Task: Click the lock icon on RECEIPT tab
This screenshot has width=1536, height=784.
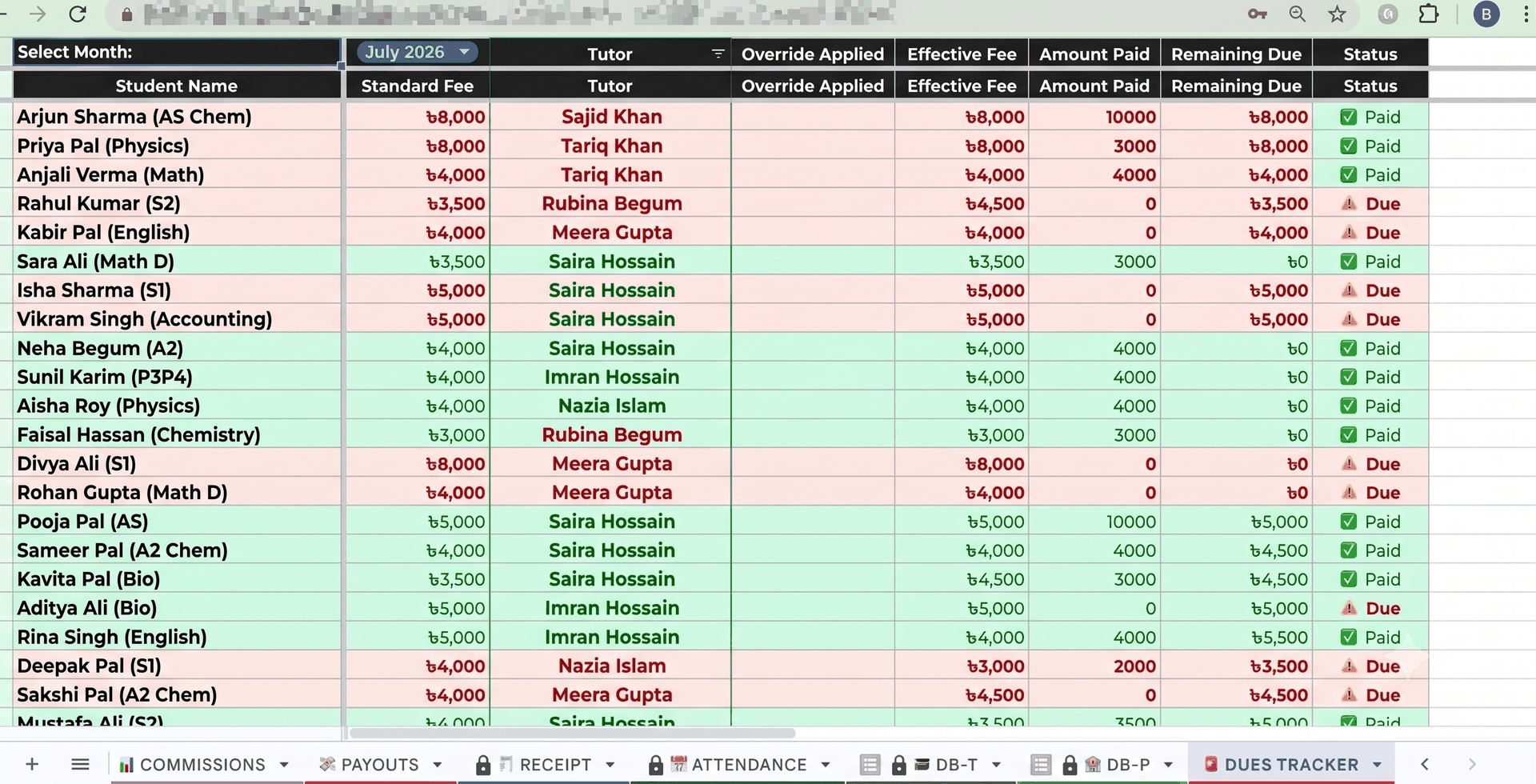Action: 482,765
